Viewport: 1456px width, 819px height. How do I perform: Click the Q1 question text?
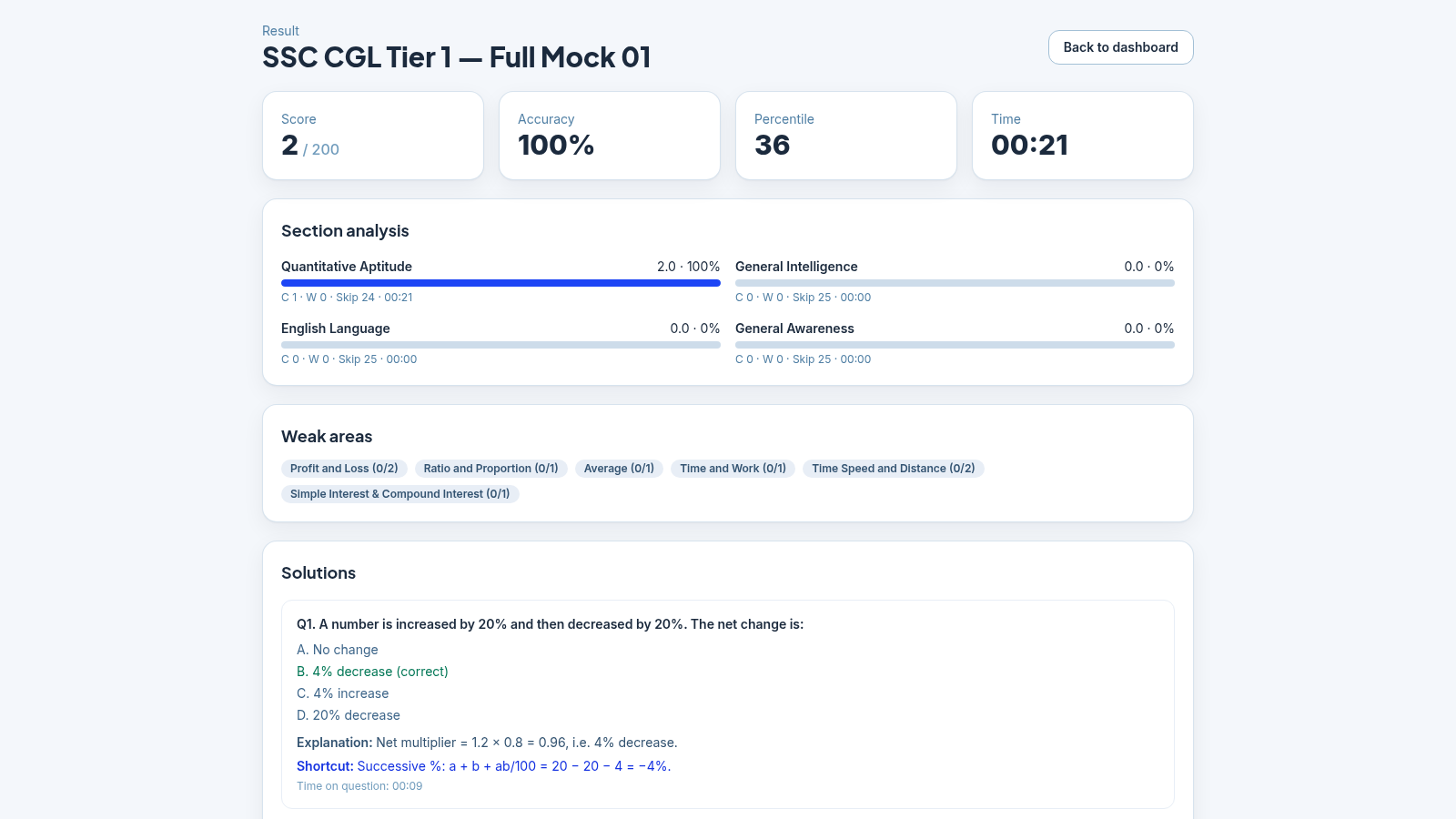(550, 624)
